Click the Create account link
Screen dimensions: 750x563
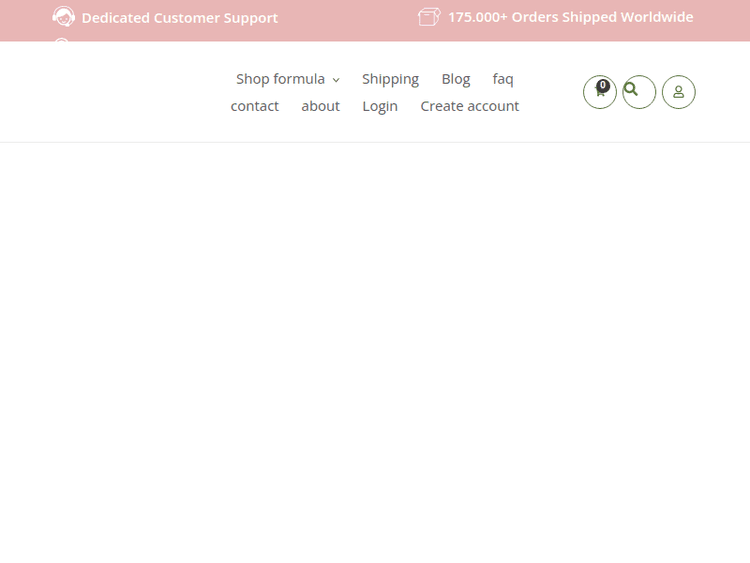pyautogui.click(x=470, y=106)
